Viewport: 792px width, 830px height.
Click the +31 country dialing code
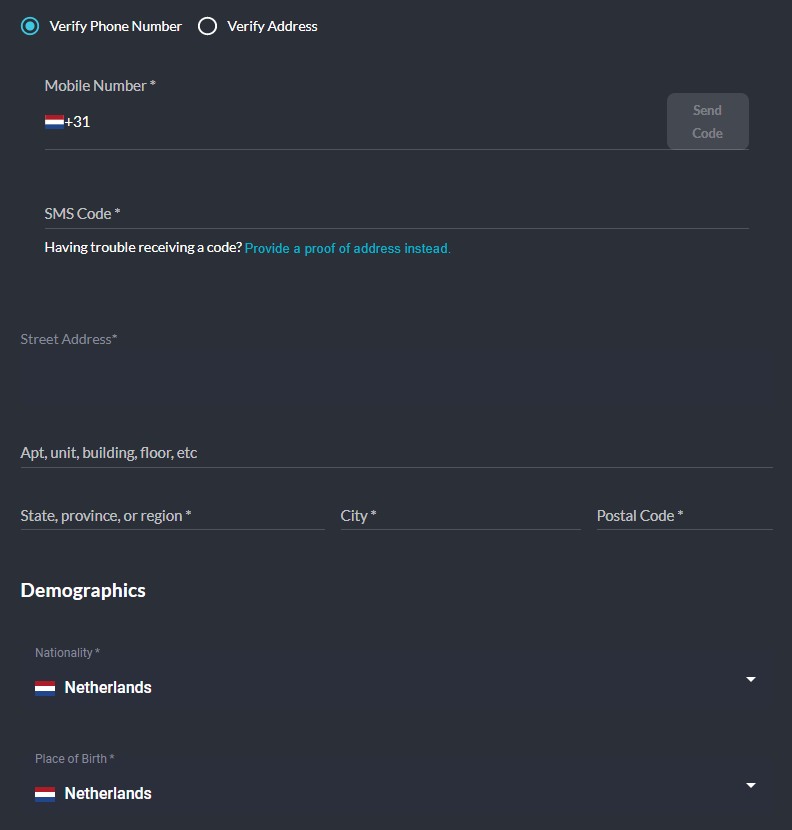coord(77,122)
